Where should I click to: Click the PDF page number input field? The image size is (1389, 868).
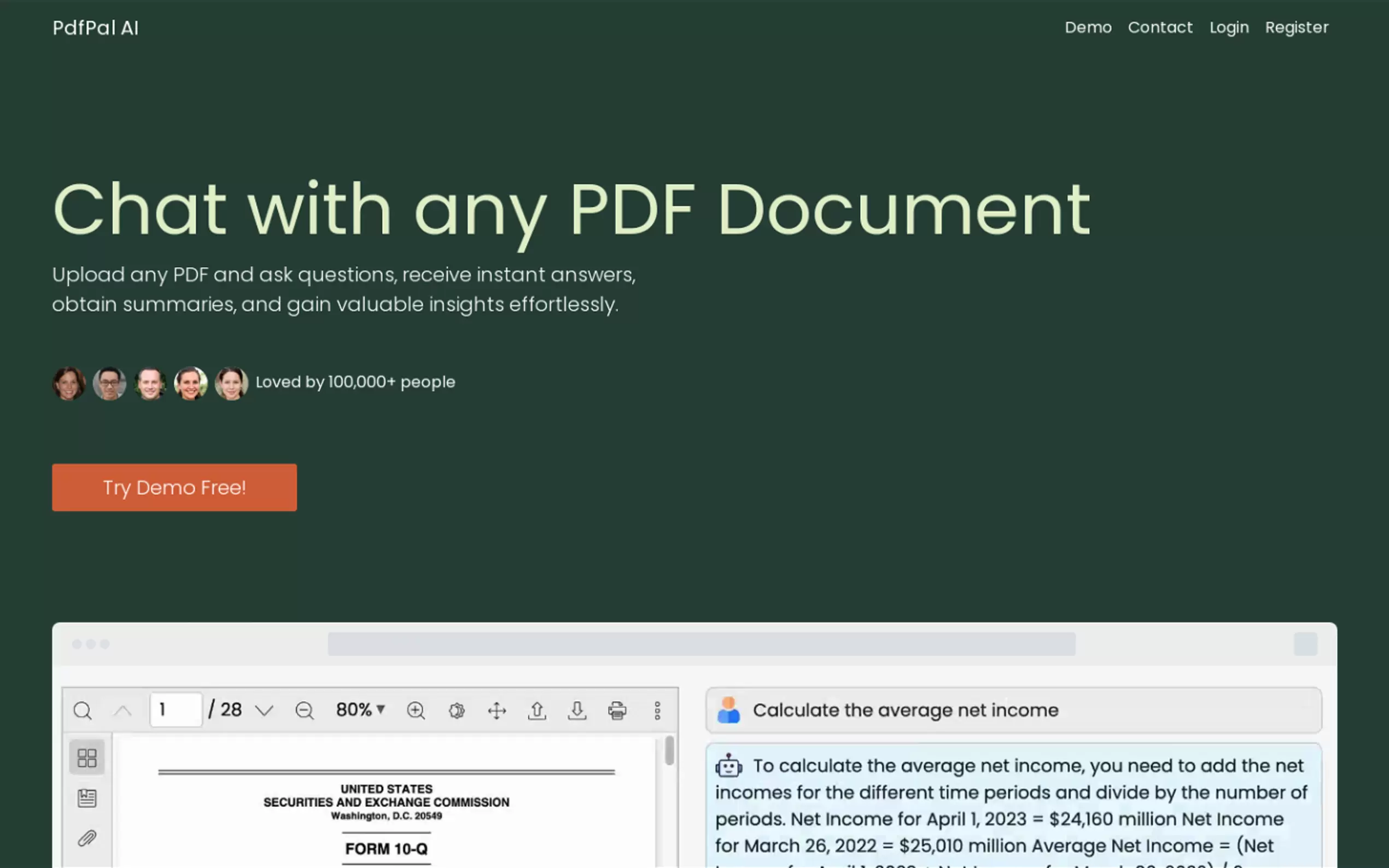pyautogui.click(x=176, y=710)
